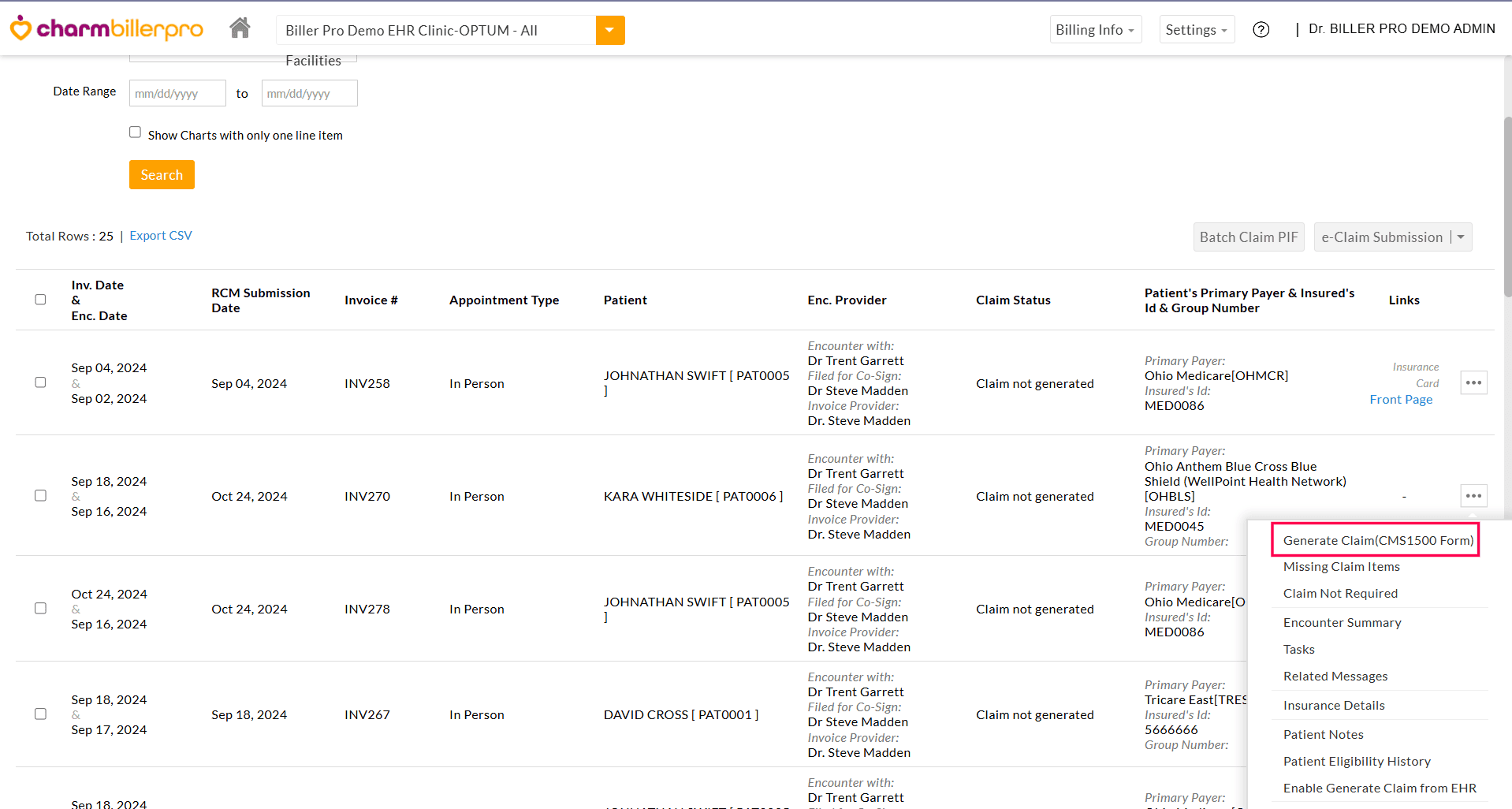This screenshot has height=809, width=1512.
Task: Expand the clinic selector orange dropdown arrow
Action: click(x=610, y=31)
